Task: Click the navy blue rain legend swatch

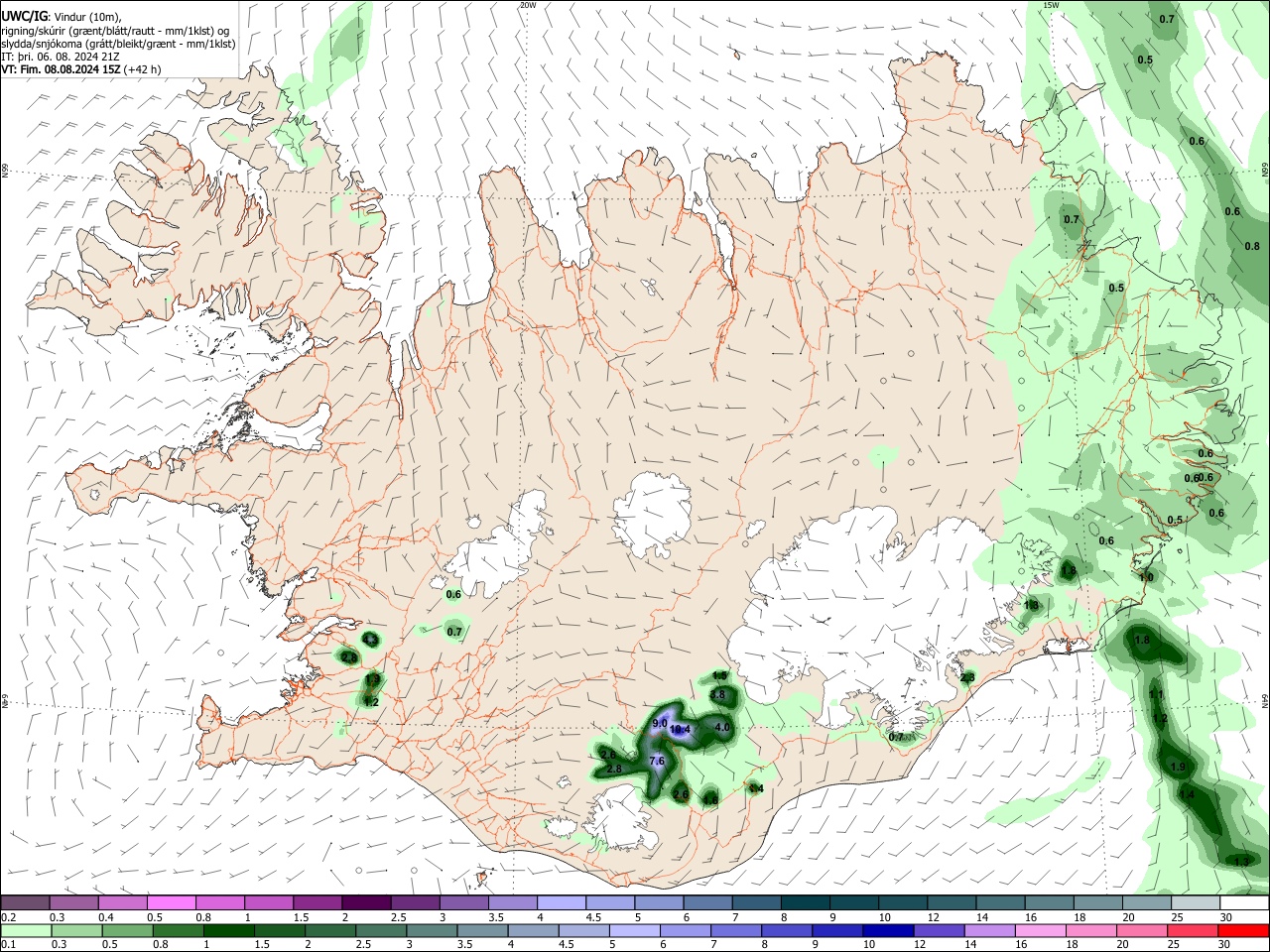Action: (x=886, y=930)
